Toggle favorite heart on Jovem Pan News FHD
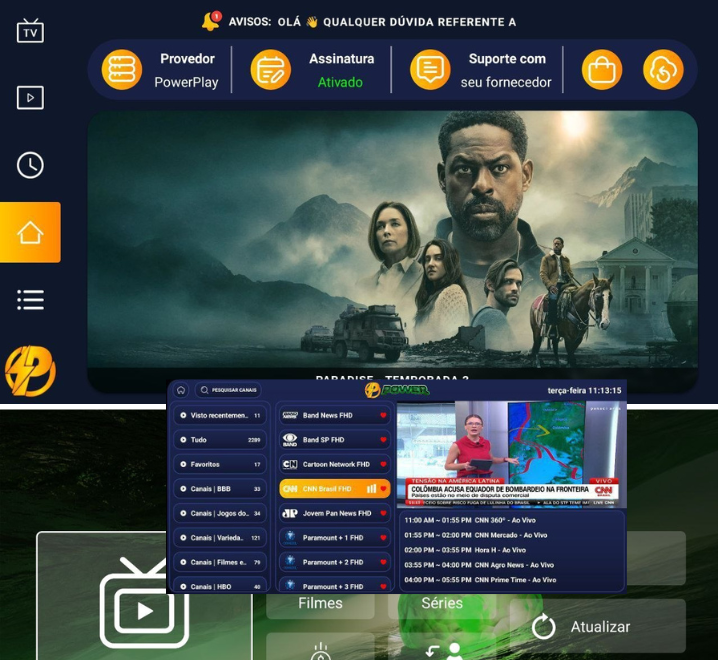Image resolution: width=718 pixels, height=660 pixels. coord(382,513)
